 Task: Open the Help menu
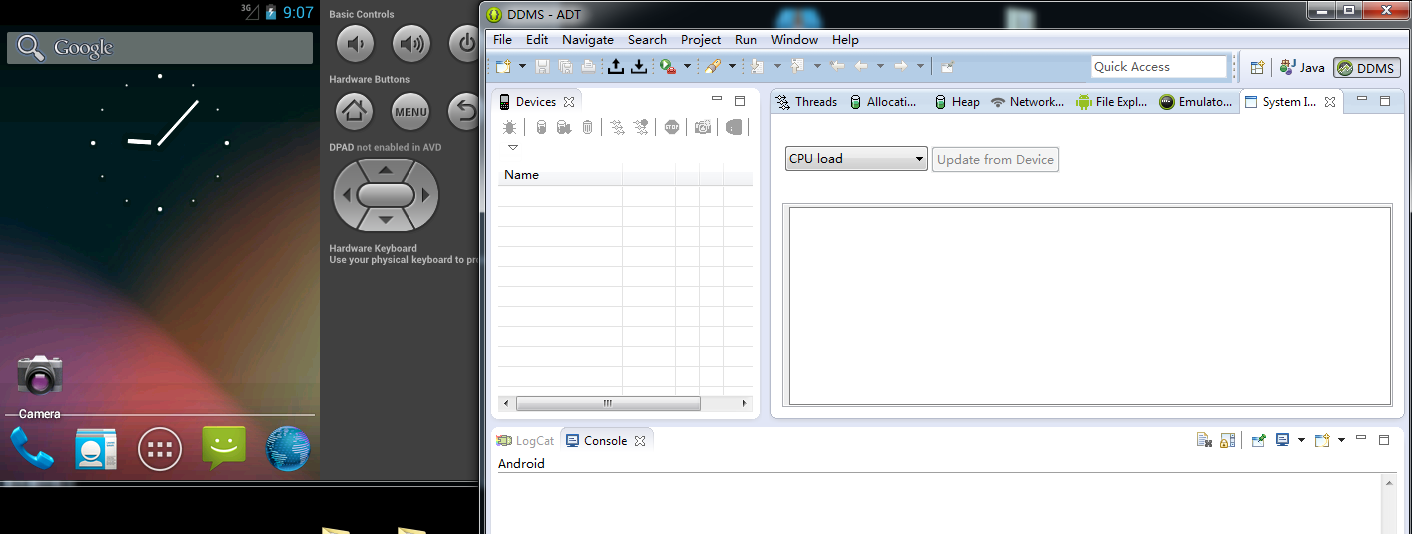pyautogui.click(x=845, y=40)
